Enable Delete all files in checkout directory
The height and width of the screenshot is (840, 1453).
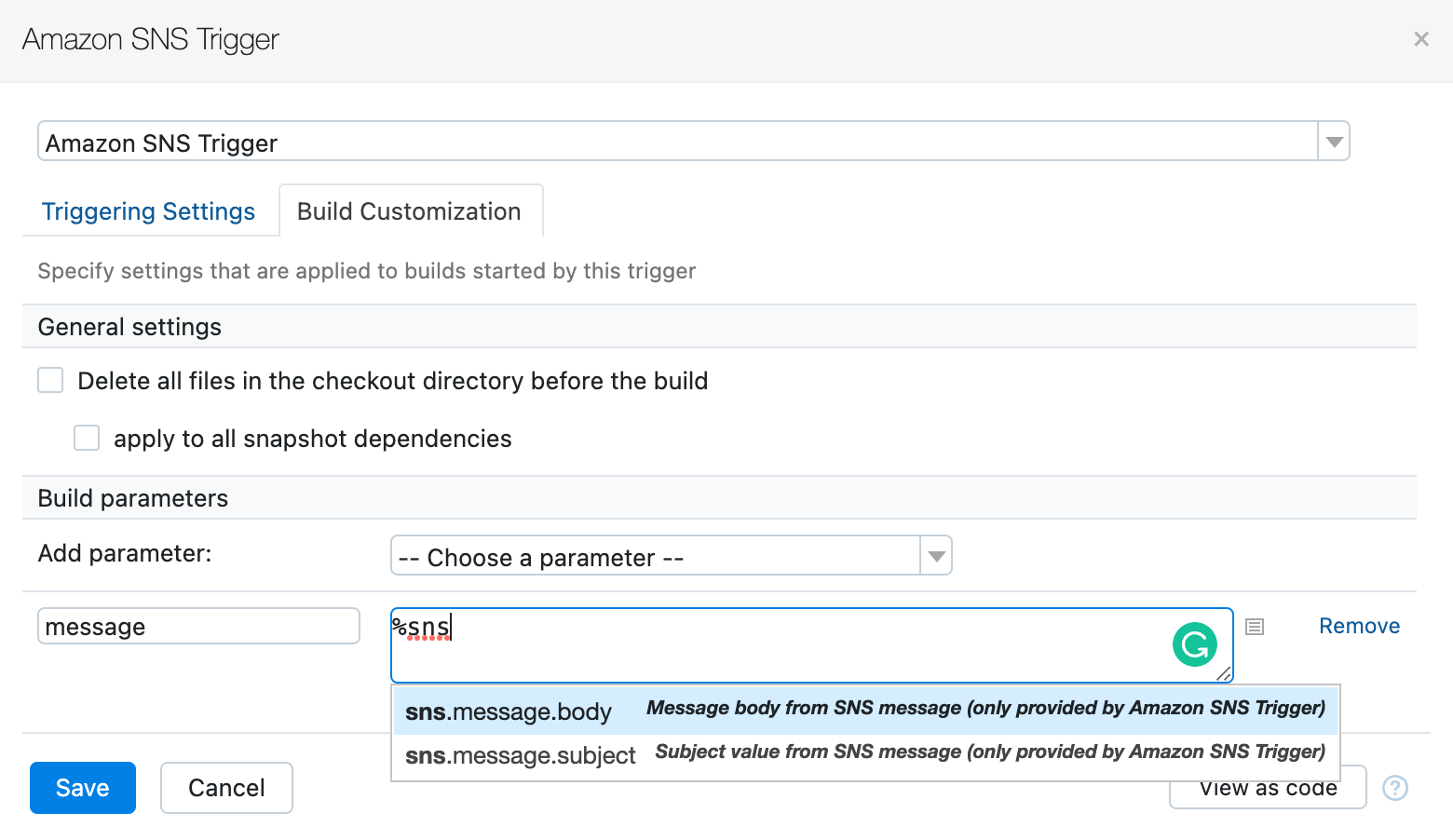click(x=50, y=381)
